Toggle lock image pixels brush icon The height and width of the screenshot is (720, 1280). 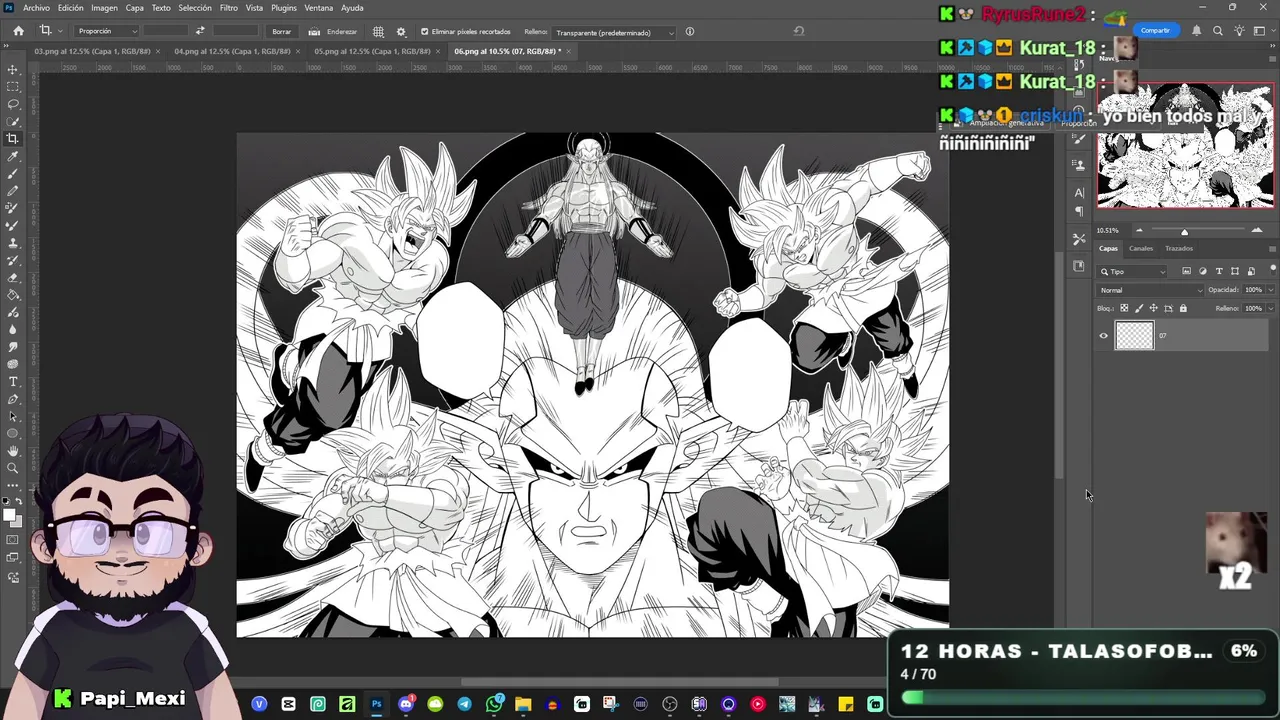click(x=1138, y=308)
